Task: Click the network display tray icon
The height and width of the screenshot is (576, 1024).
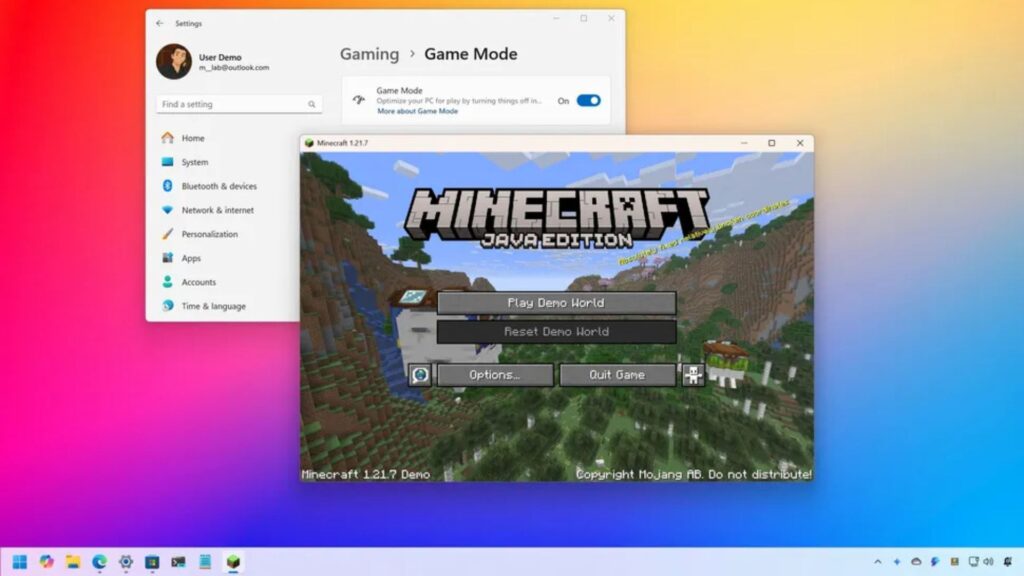Action: tap(974, 562)
